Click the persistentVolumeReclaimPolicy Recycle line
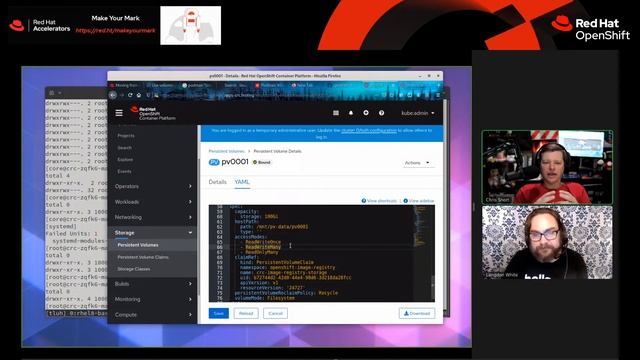This screenshot has height=360, width=640. [x=286, y=293]
